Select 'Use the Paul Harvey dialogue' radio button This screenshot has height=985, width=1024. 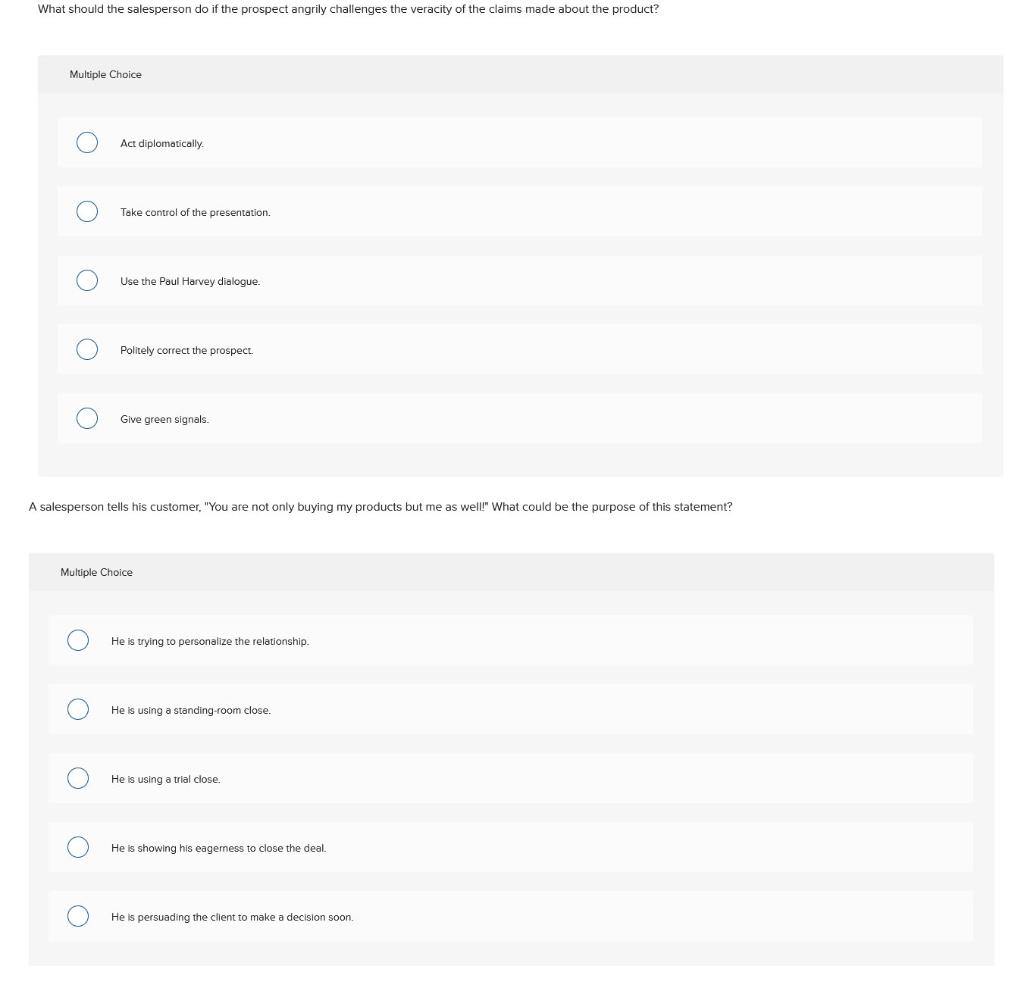tap(87, 281)
